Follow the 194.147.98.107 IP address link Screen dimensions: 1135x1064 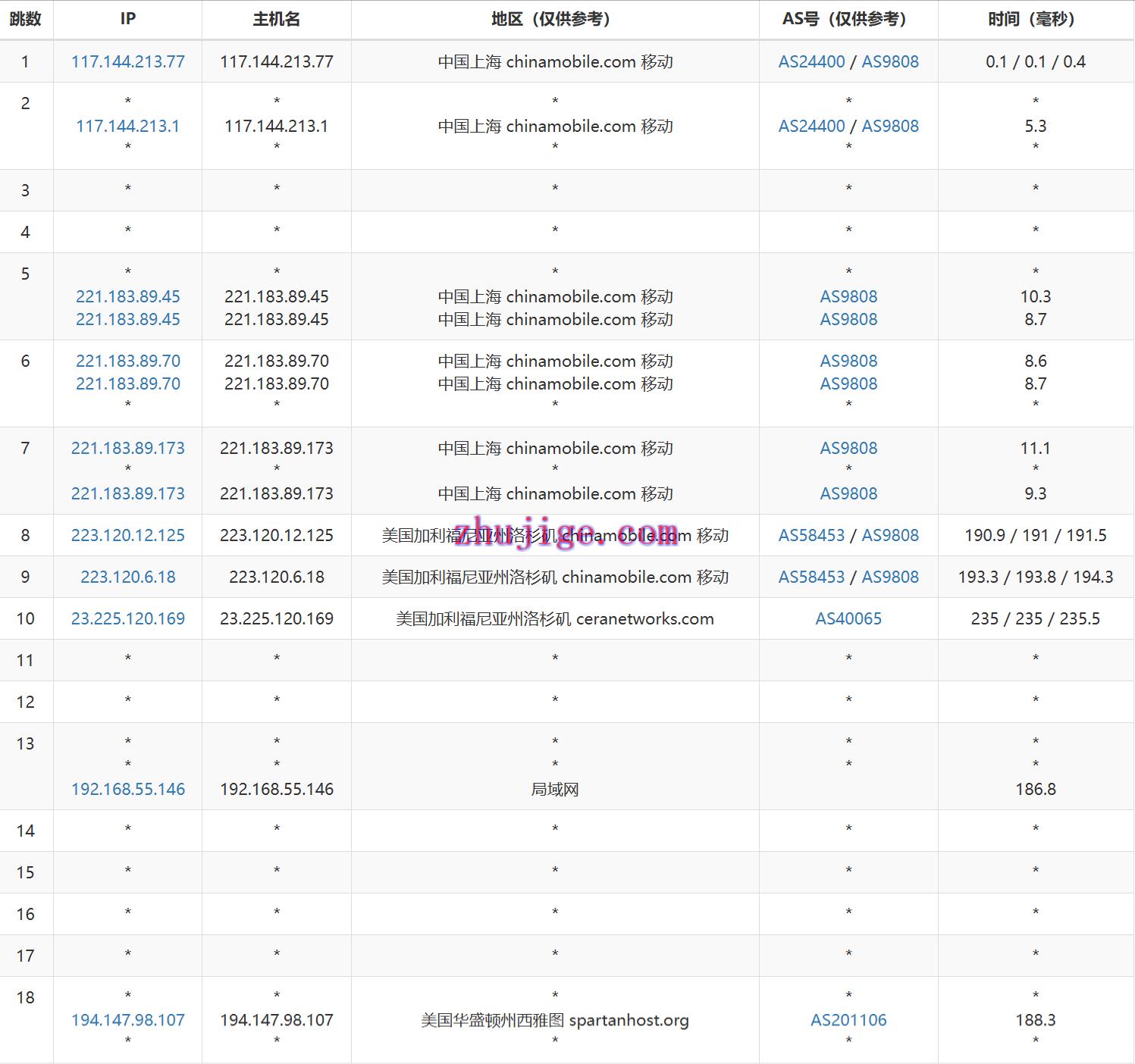point(127,1021)
